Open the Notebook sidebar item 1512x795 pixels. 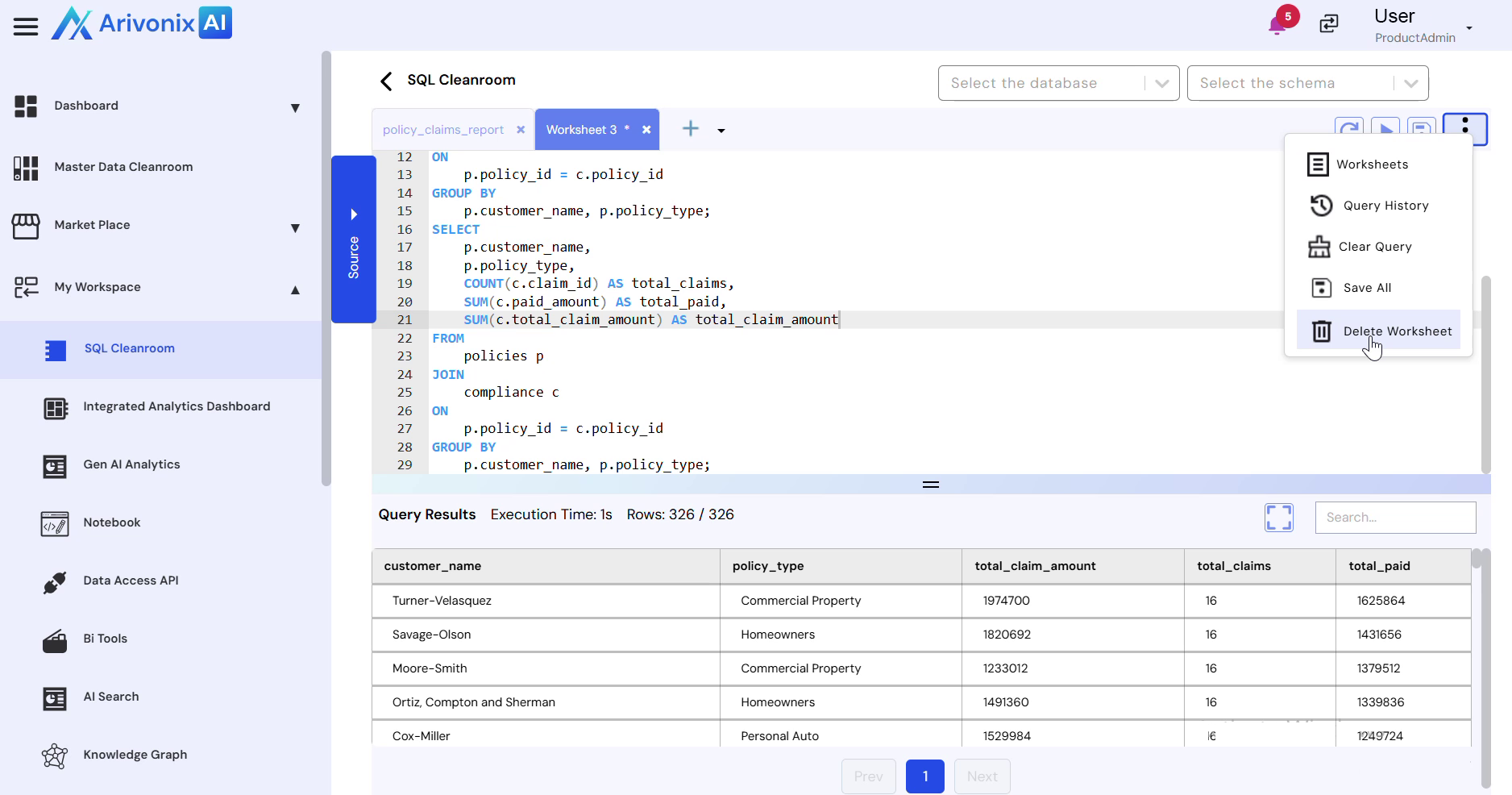(x=111, y=522)
